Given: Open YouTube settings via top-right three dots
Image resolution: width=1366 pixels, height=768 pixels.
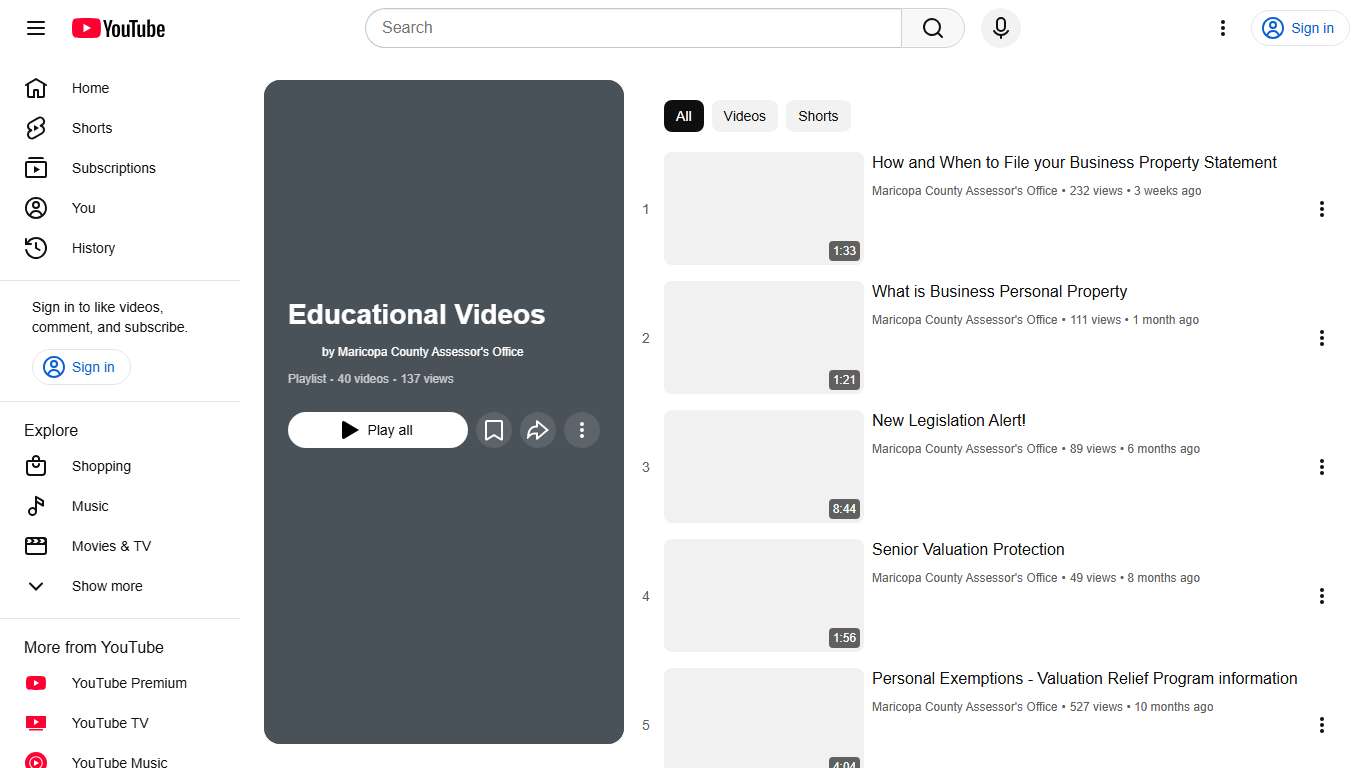Looking at the screenshot, I should [1223, 28].
